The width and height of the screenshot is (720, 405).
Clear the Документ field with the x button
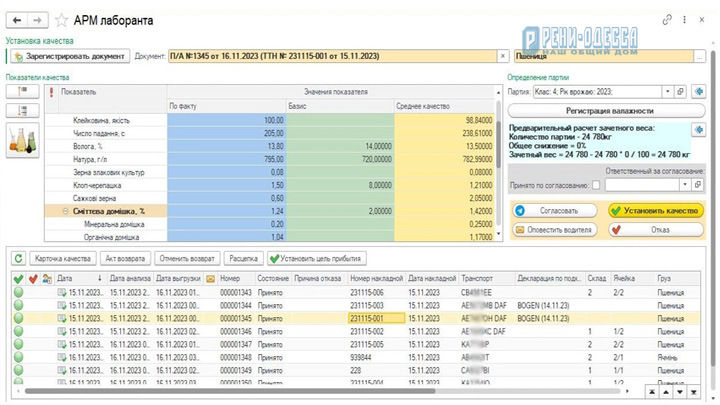[x=503, y=56]
